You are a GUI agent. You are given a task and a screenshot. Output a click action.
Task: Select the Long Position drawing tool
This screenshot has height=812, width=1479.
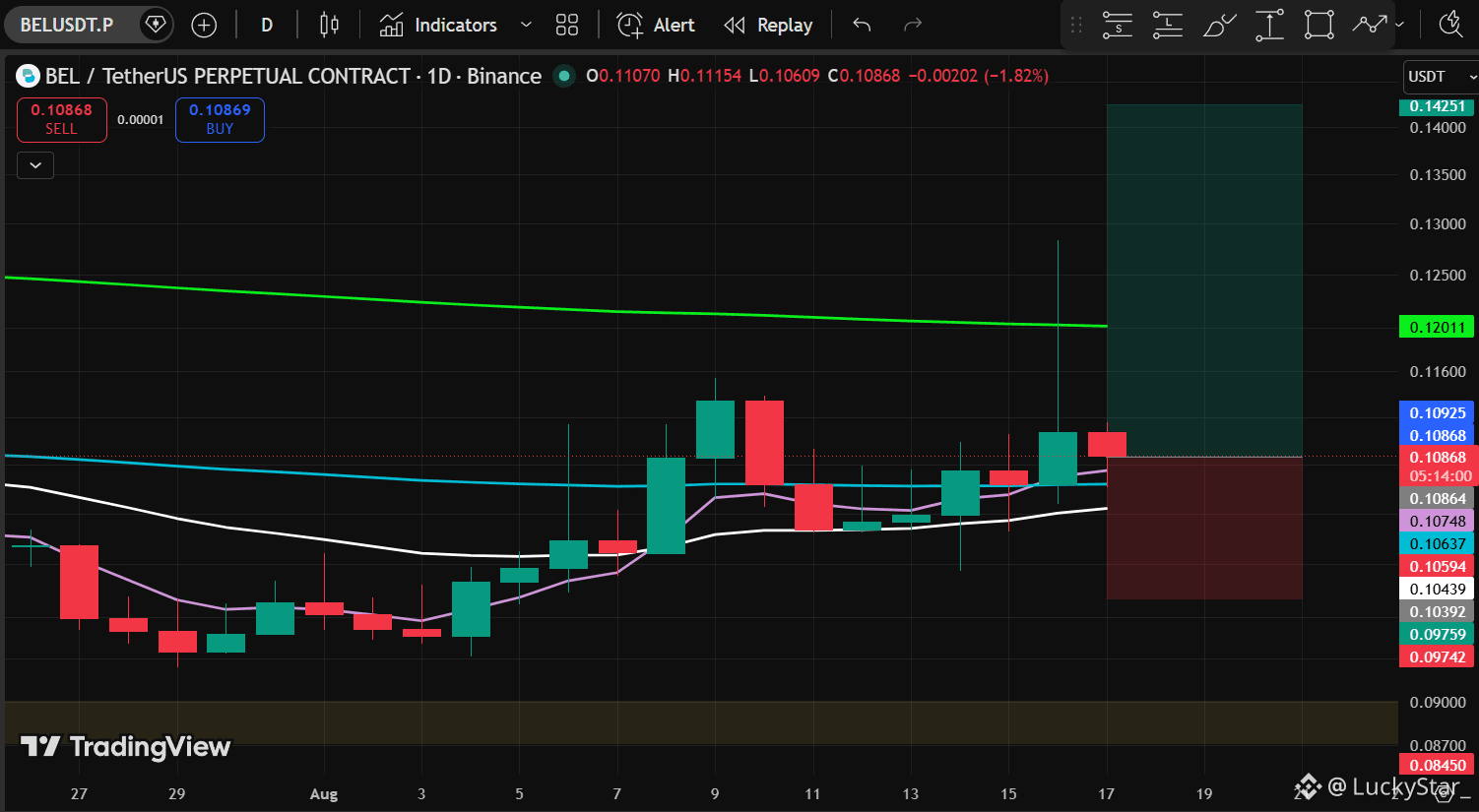click(1168, 25)
